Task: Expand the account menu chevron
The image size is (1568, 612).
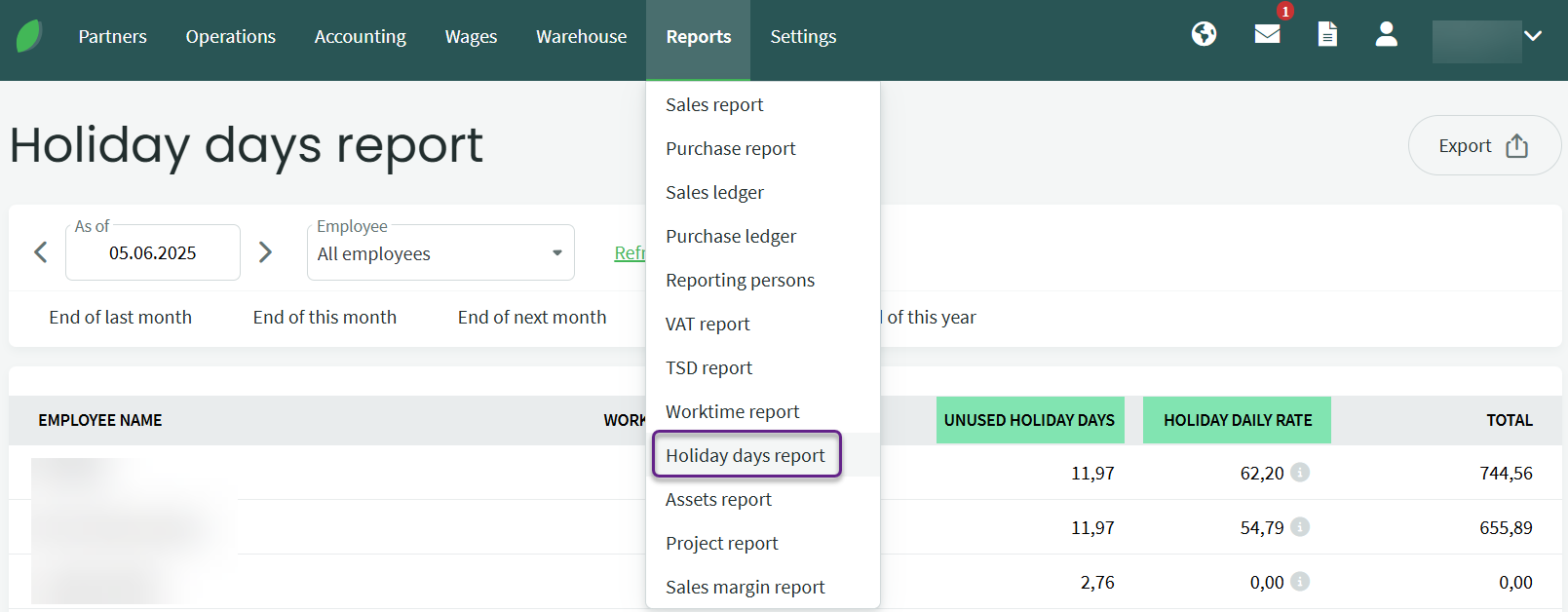Action: coord(1533,36)
